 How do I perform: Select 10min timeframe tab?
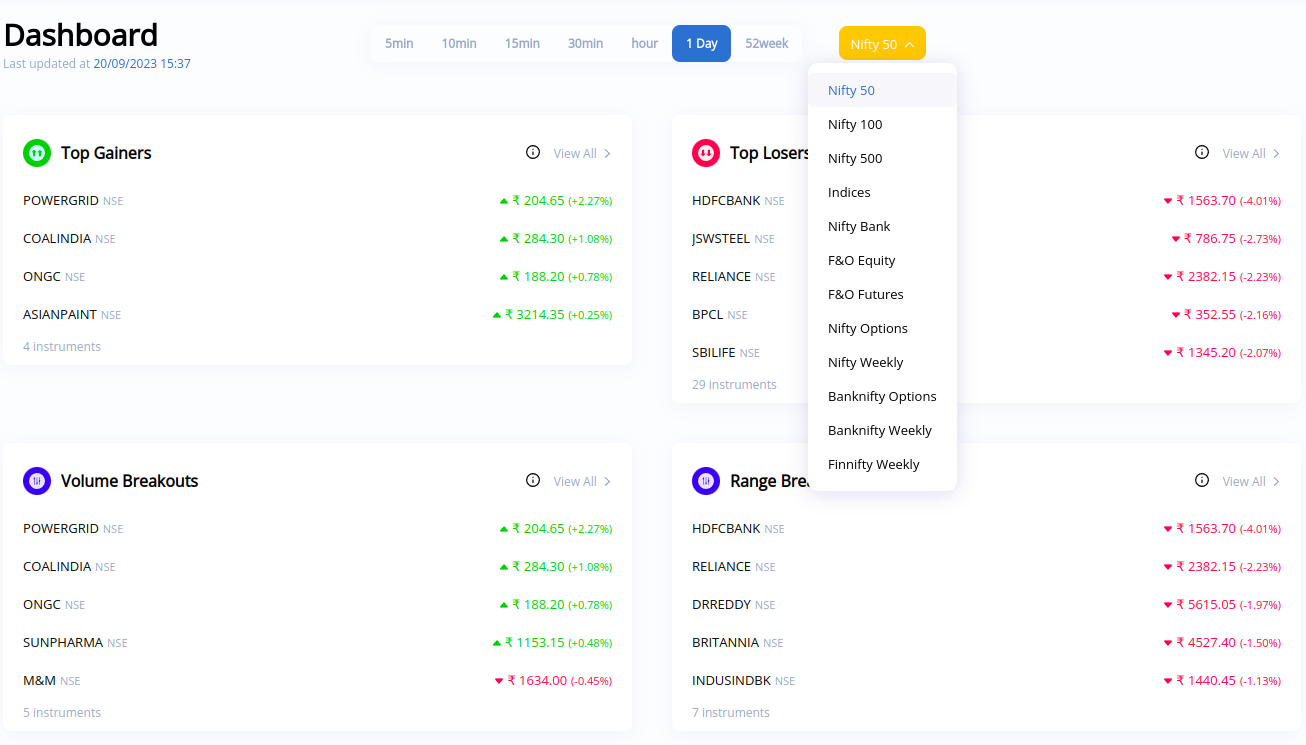coord(459,44)
